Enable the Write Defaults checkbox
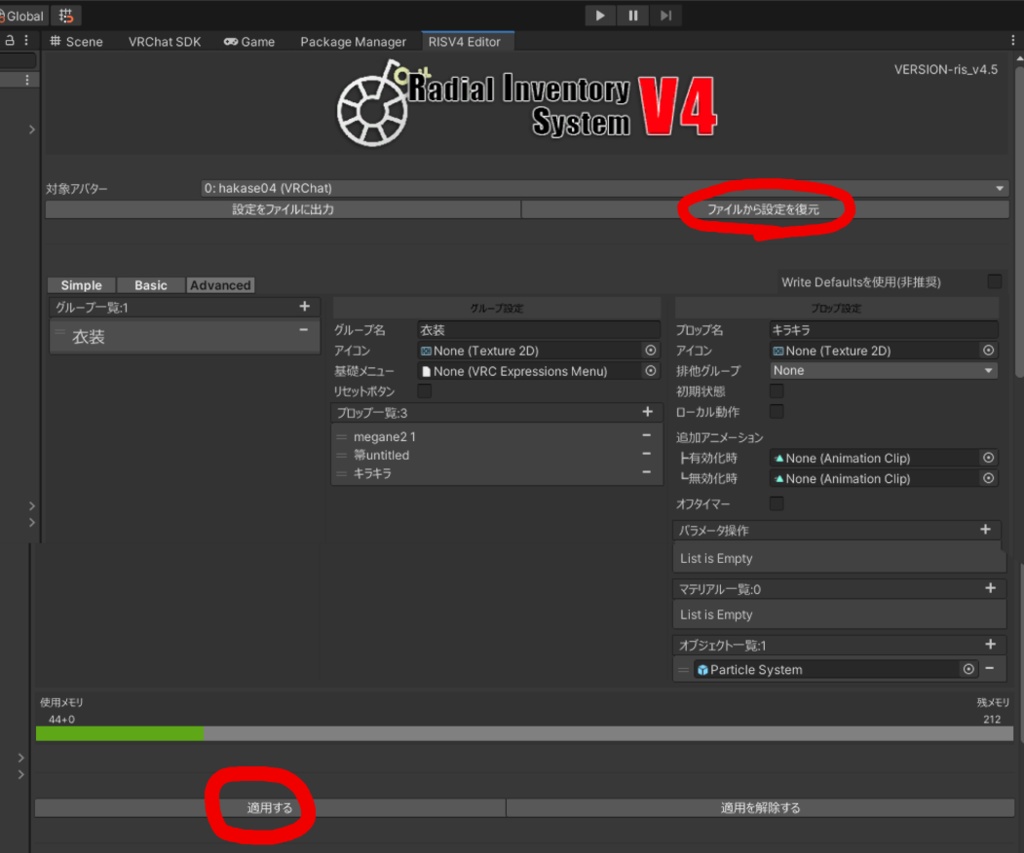 (994, 282)
